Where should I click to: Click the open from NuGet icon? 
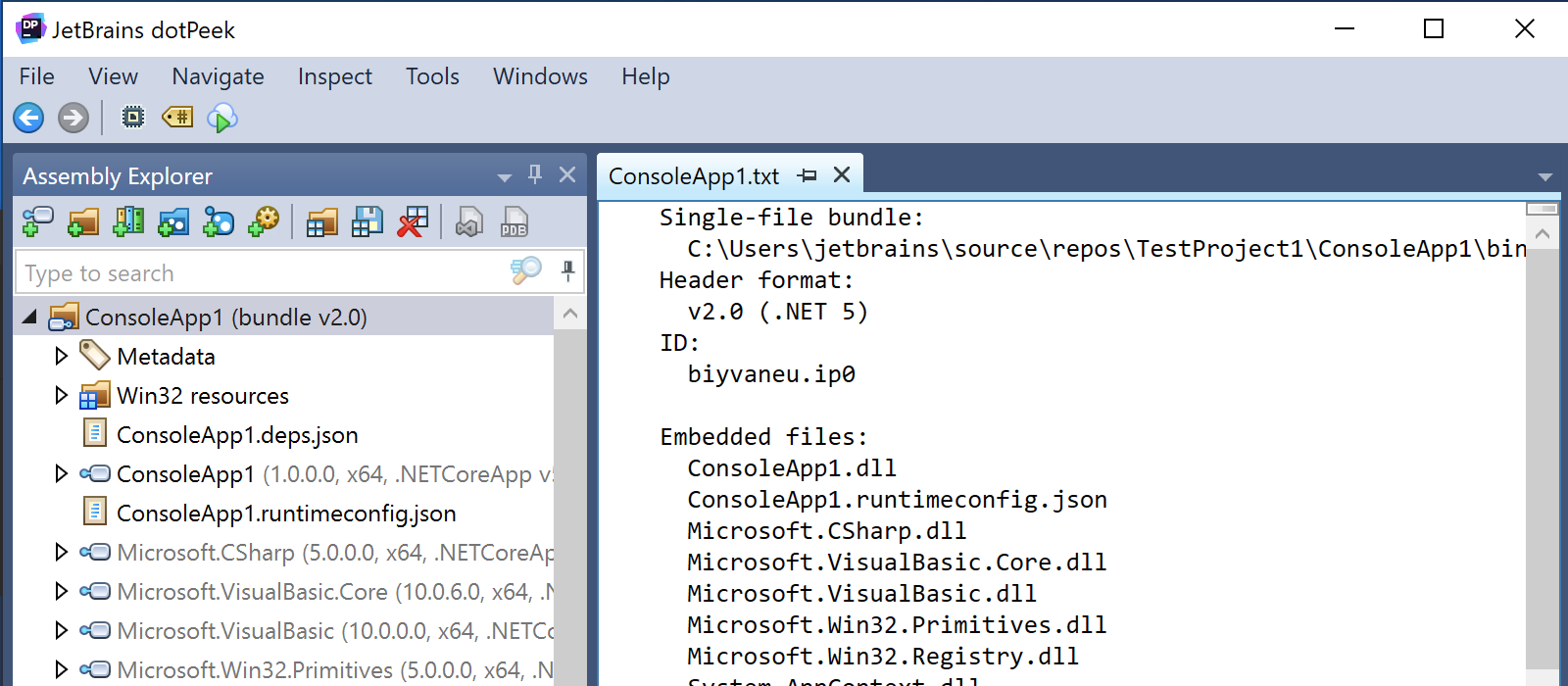click(219, 222)
